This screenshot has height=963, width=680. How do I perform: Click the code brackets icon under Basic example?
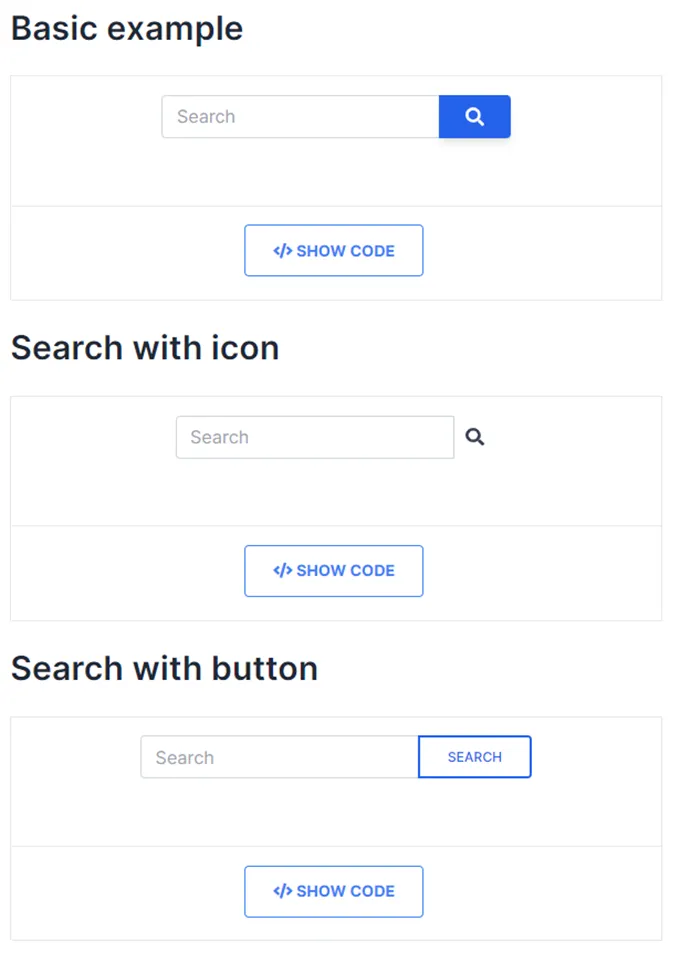tap(282, 251)
